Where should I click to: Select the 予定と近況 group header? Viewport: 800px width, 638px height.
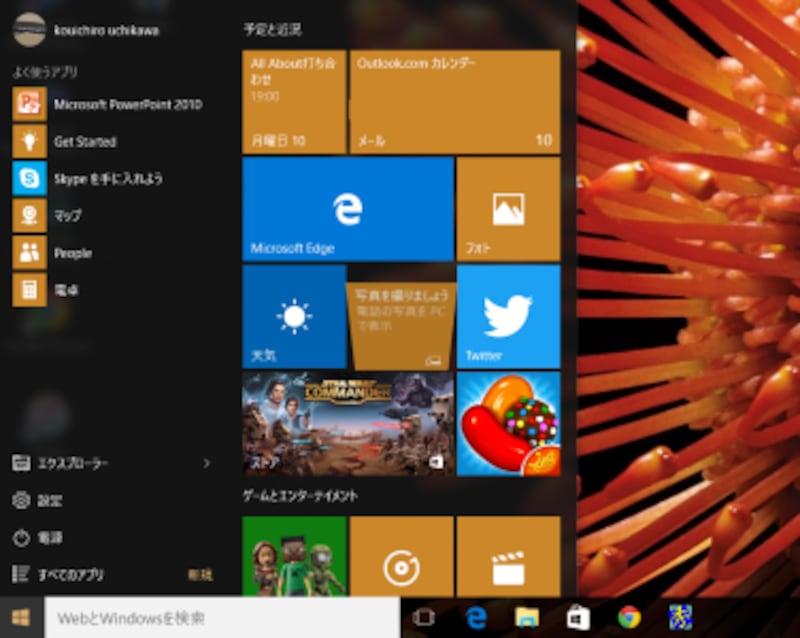272,30
